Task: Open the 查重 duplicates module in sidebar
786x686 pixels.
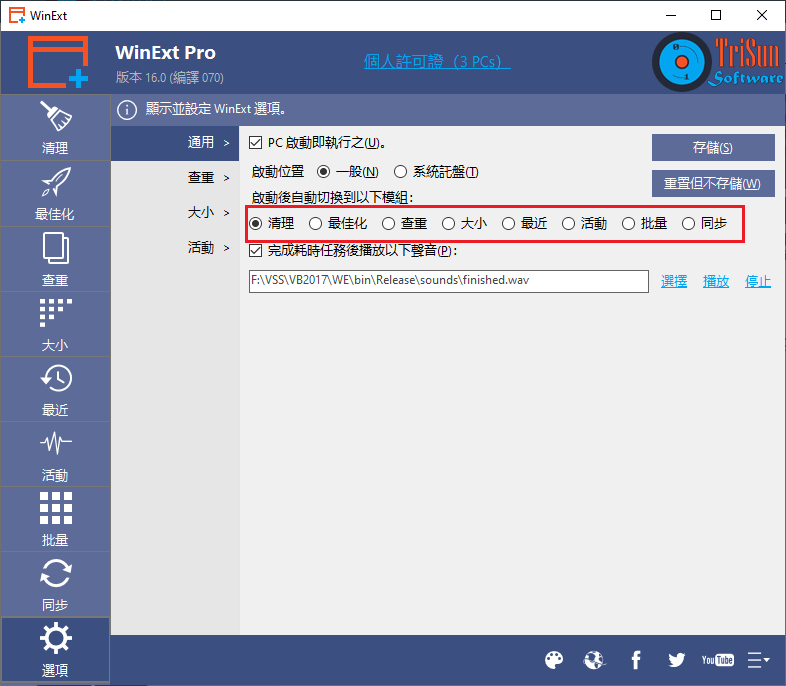Action: tap(55, 260)
